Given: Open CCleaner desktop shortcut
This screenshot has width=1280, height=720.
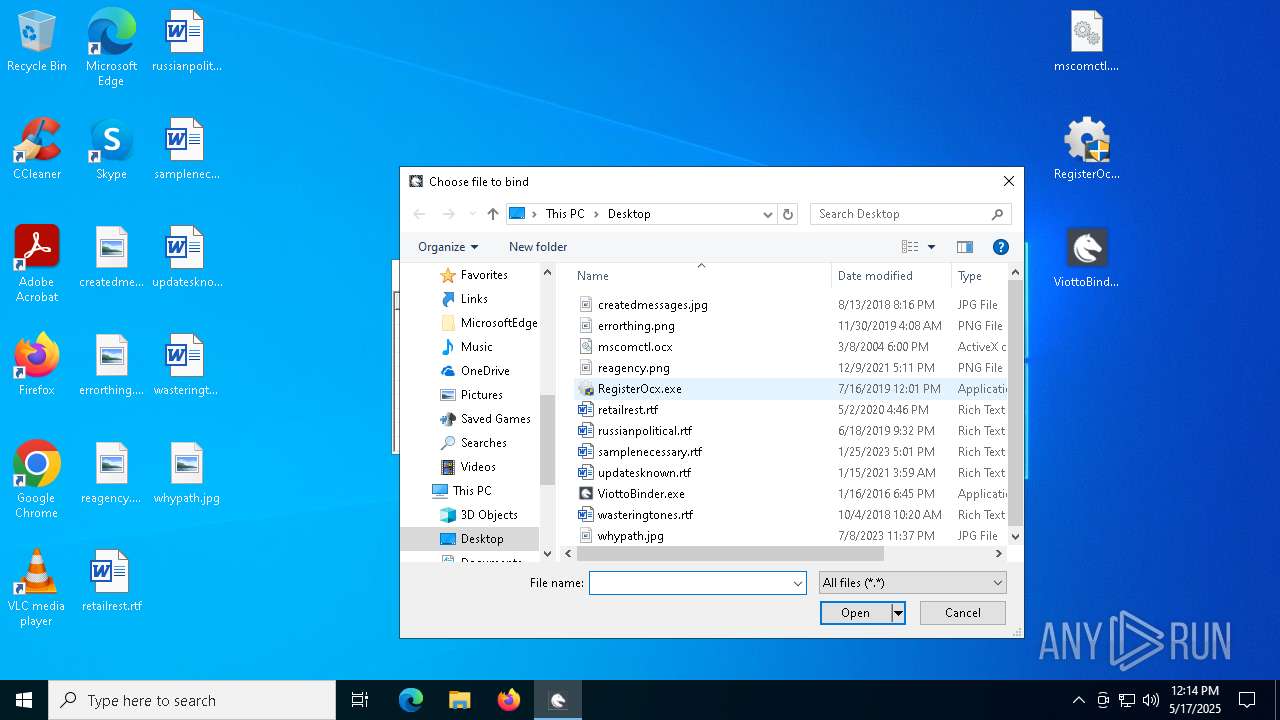Looking at the screenshot, I should click(37, 150).
